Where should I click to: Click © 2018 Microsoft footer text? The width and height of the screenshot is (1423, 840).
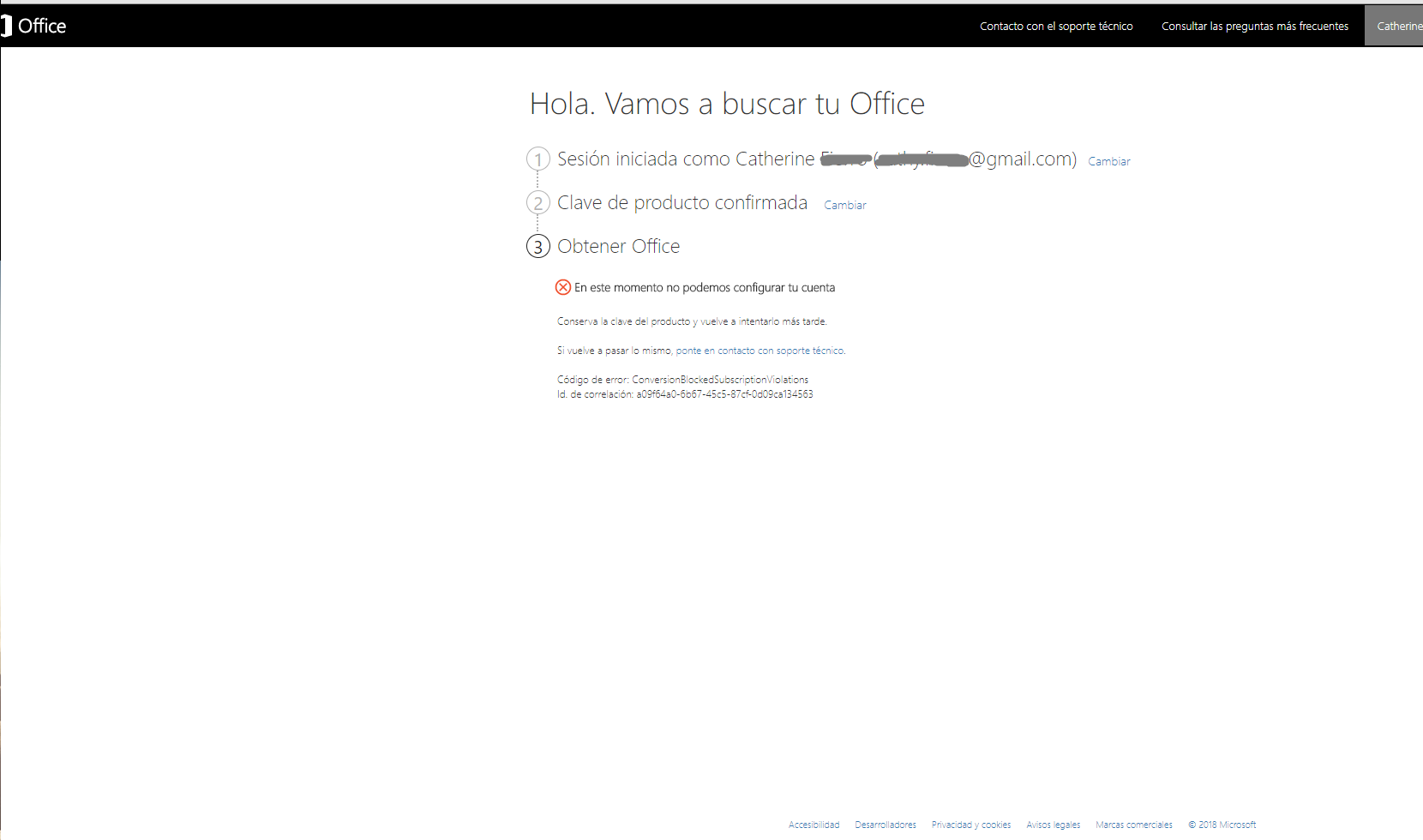1222,825
